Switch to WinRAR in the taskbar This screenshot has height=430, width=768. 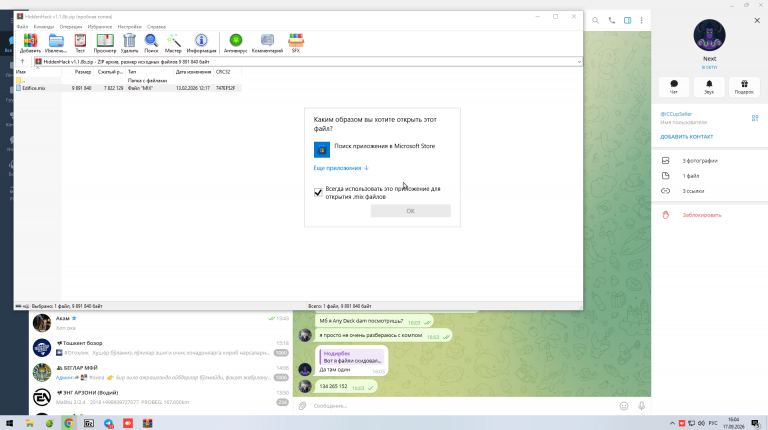(x=147, y=423)
